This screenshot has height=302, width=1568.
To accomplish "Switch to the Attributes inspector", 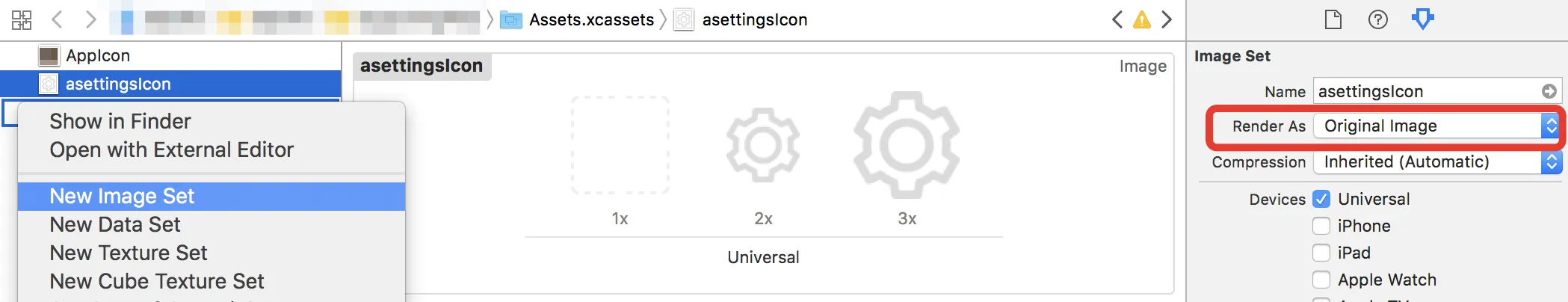I will (1422, 19).
